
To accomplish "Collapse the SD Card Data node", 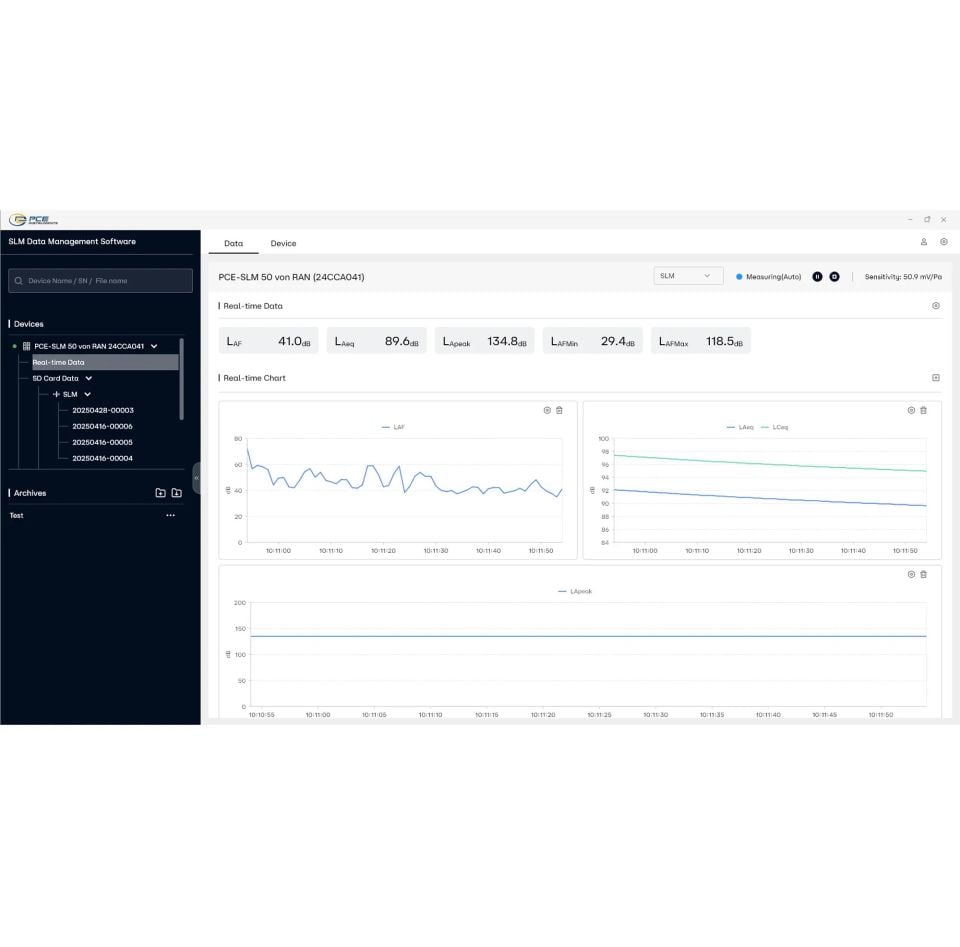I will [x=89, y=378].
